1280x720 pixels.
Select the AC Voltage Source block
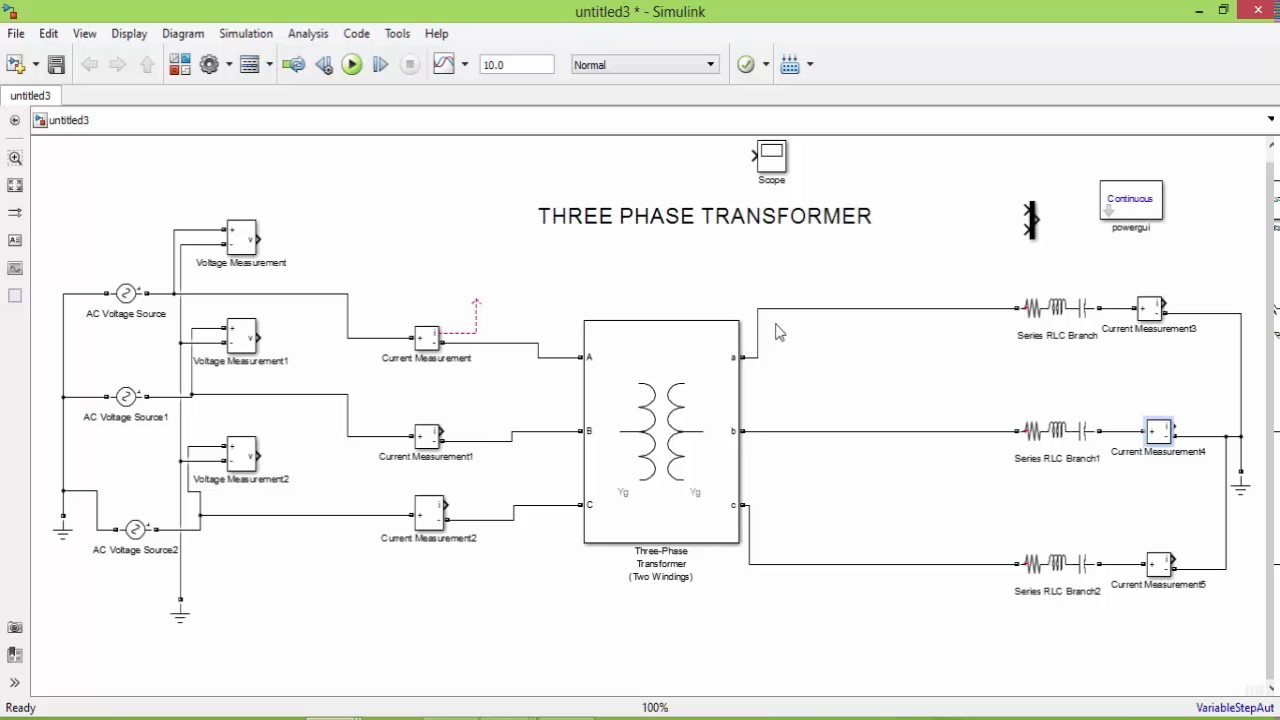point(126,293)
